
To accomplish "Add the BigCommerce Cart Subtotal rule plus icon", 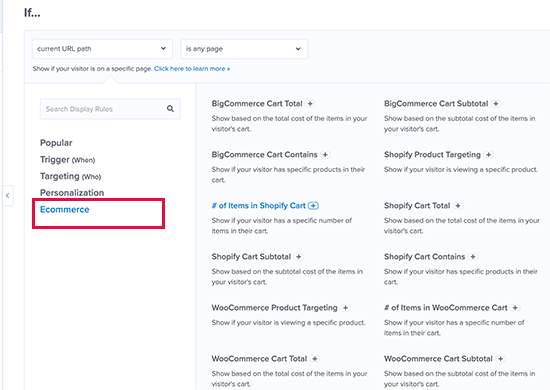I will click(496, 104).
